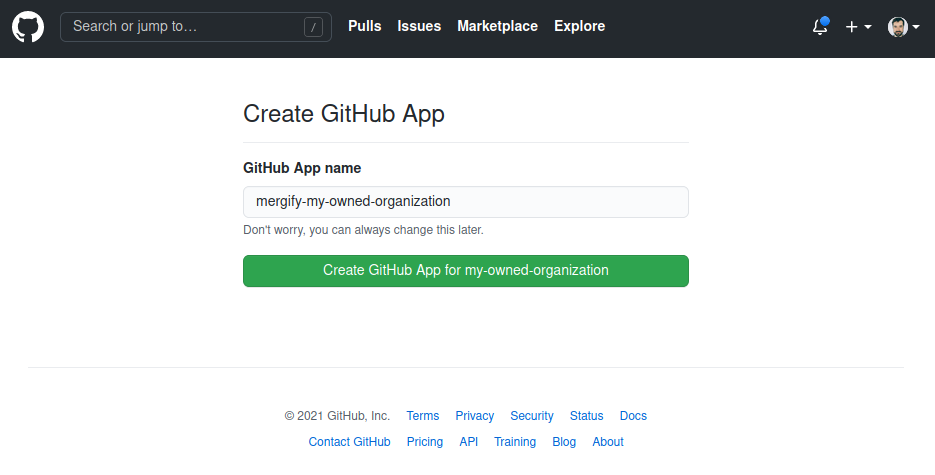The height and width of the screenshot is (475, 935).
Task: Open the Issues page
Action: pyautogui.click(x=419, y=26)
